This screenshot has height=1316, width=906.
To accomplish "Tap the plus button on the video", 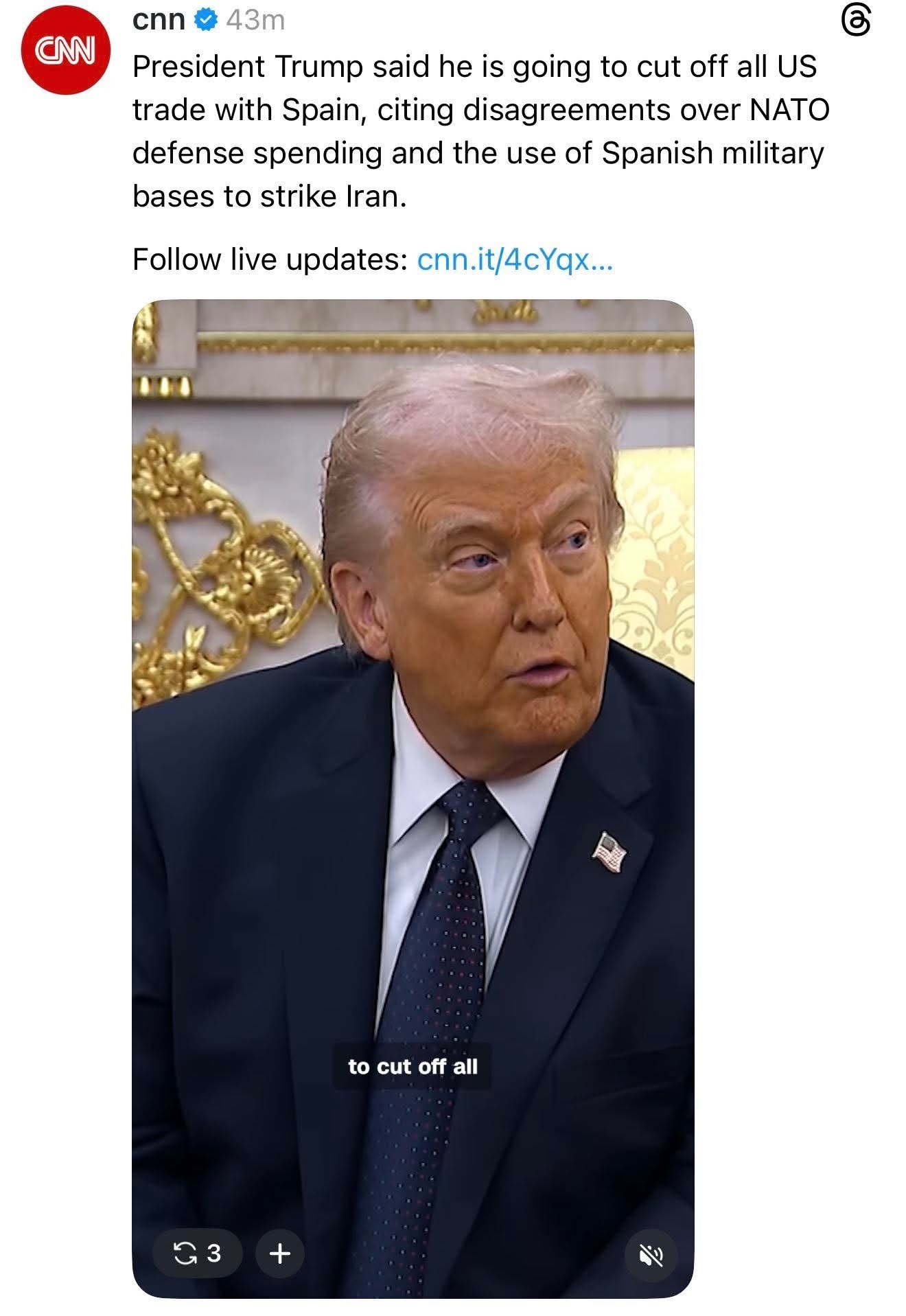I will tap(279, 1254).
